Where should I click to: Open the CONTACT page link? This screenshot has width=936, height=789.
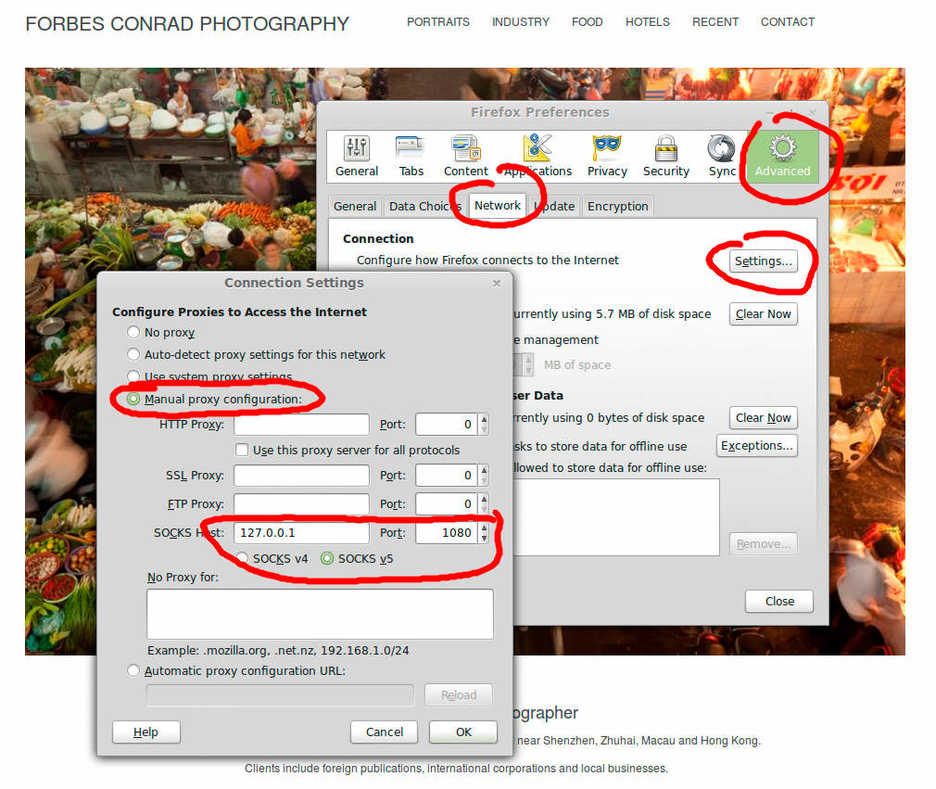[x=787, y=22]
